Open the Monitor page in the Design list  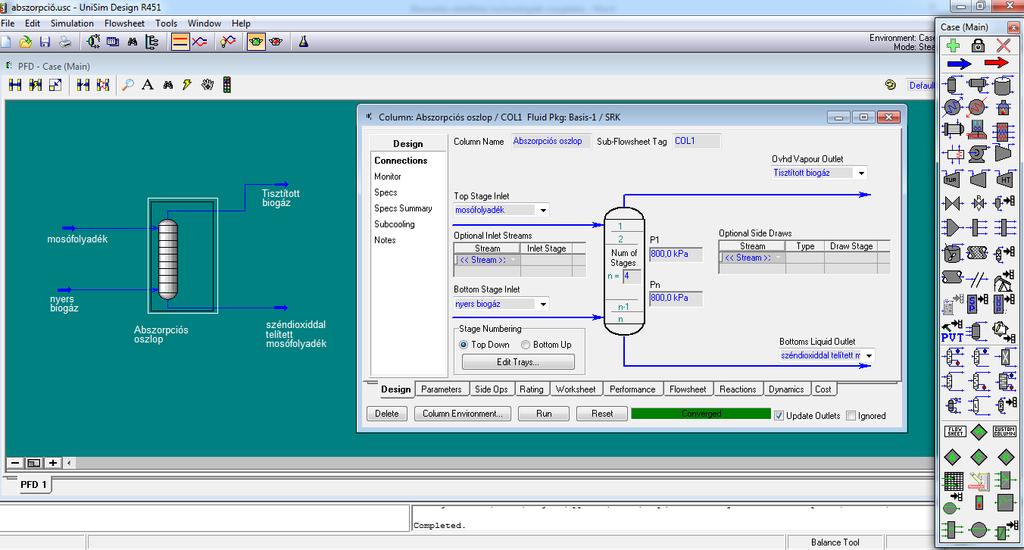point(388,176)
